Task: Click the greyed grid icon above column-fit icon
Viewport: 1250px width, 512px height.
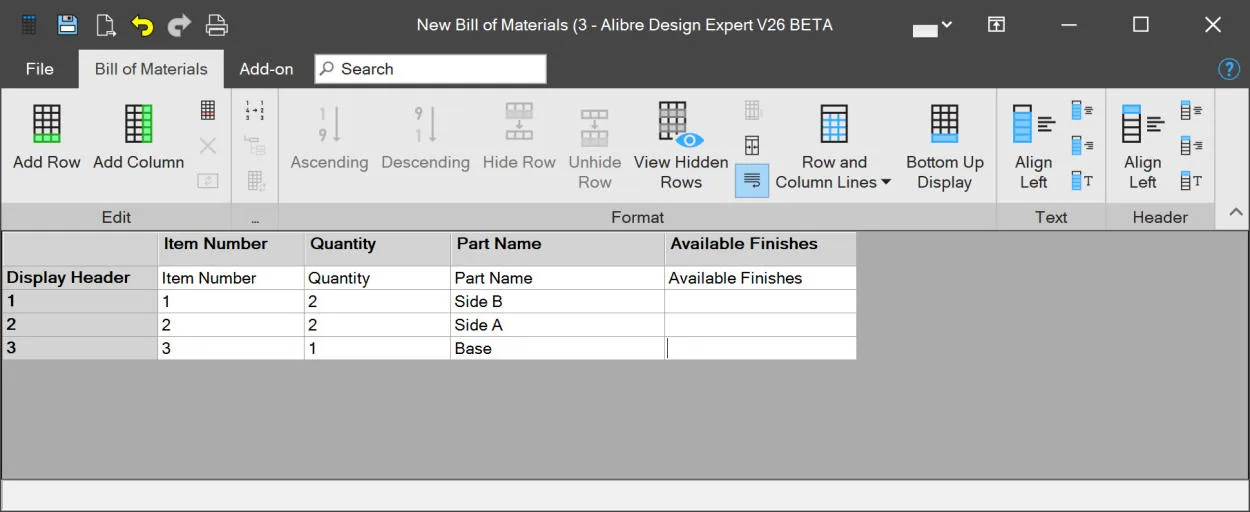Action: pos(752,110)
